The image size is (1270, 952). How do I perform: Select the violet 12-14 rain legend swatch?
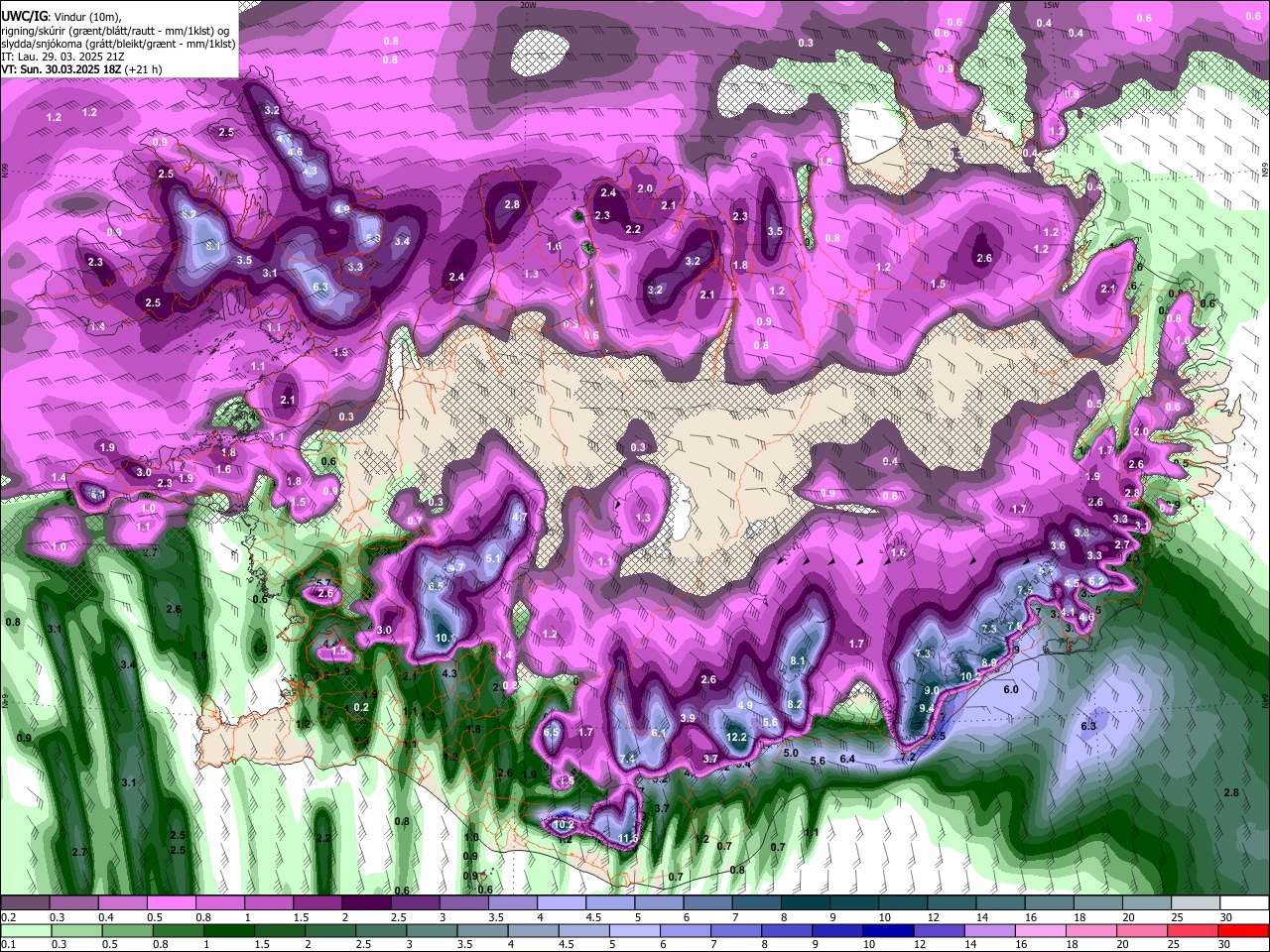pos(940,930)
